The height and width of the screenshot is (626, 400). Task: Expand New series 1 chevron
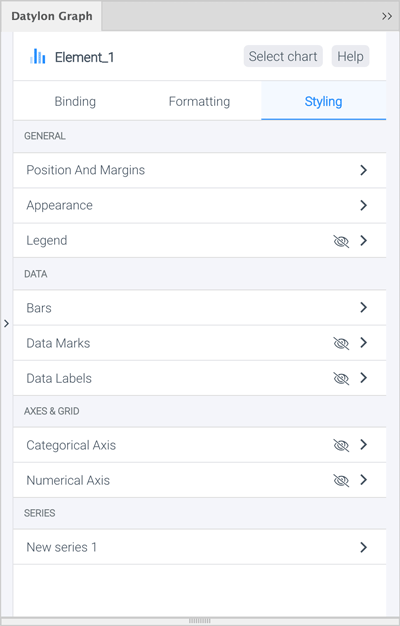[x=363, y=547]
